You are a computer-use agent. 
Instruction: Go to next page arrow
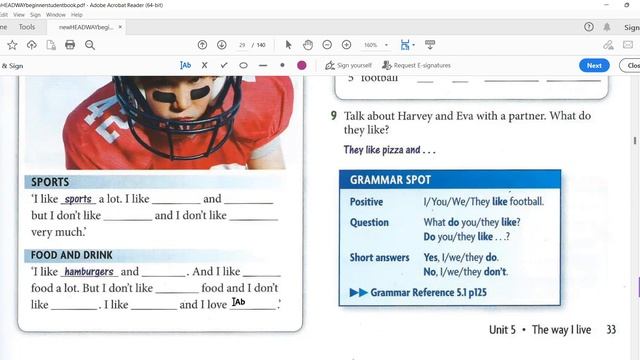click(222, 45)
